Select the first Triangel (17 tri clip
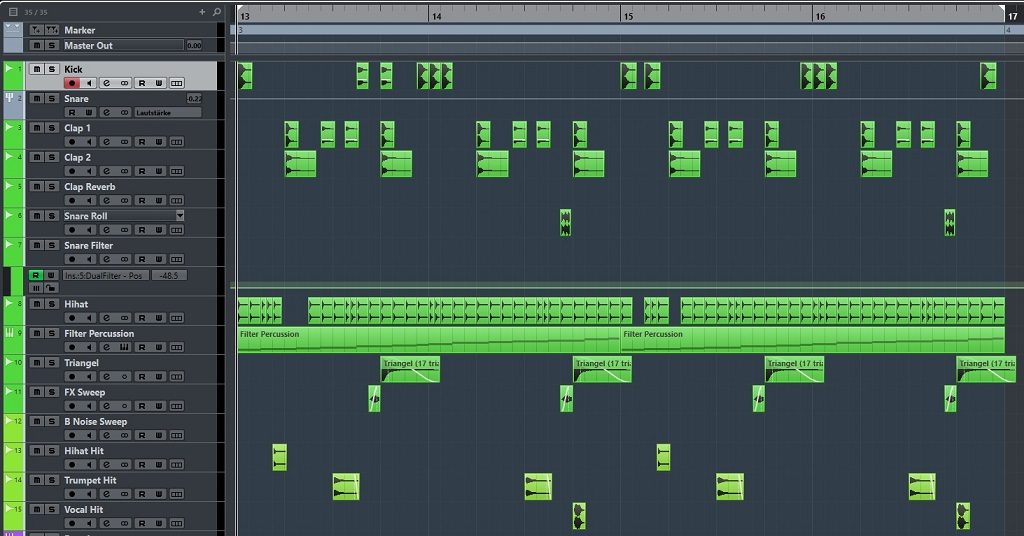 click(410, 370)
